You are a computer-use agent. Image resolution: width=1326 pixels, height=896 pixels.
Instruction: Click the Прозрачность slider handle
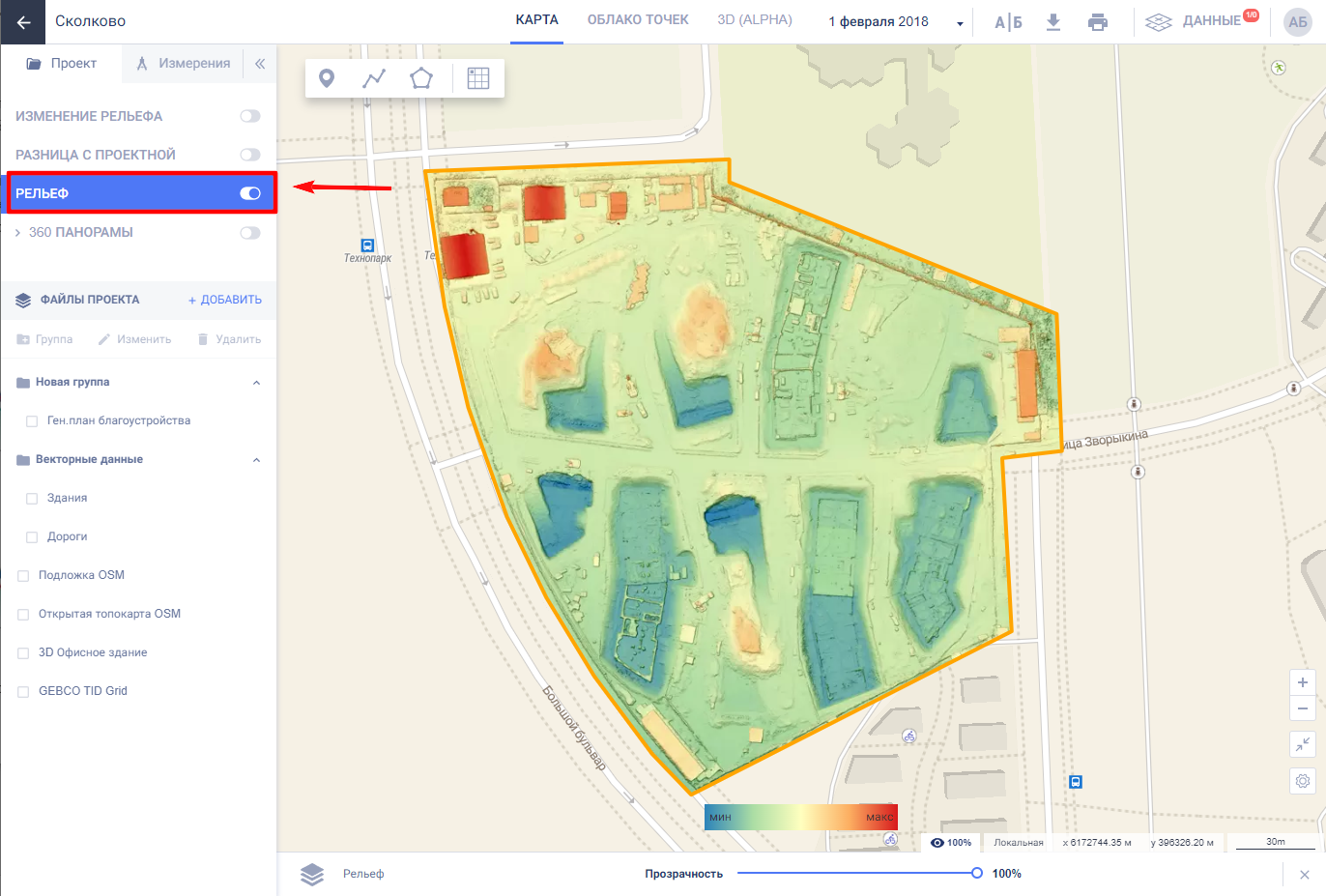976,874
